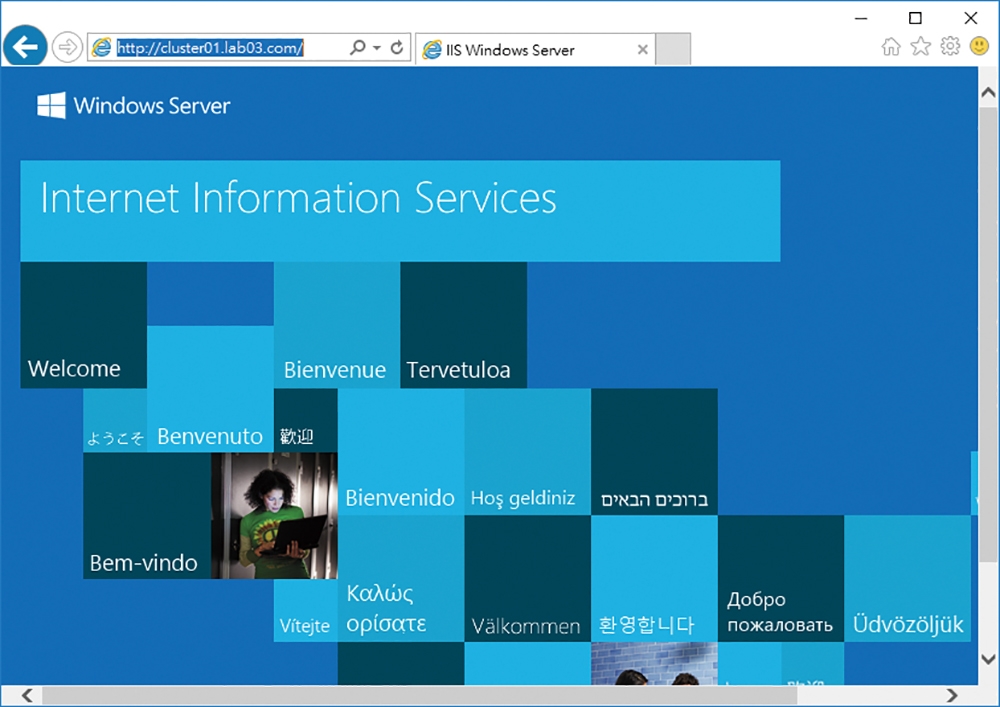The image size is (1000, 707).
Task: Click the Hoş geldiniz tile
Action: coord(527,452)
